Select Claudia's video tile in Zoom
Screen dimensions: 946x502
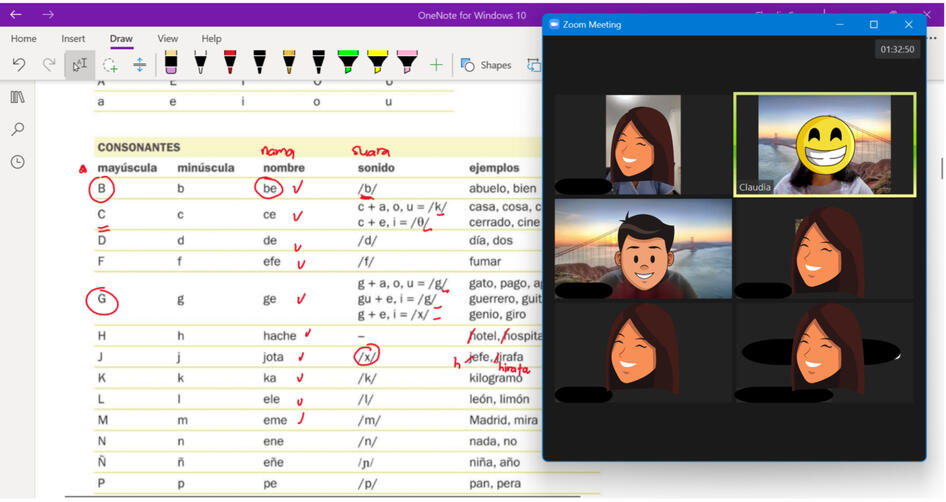(x=824, y=144)
